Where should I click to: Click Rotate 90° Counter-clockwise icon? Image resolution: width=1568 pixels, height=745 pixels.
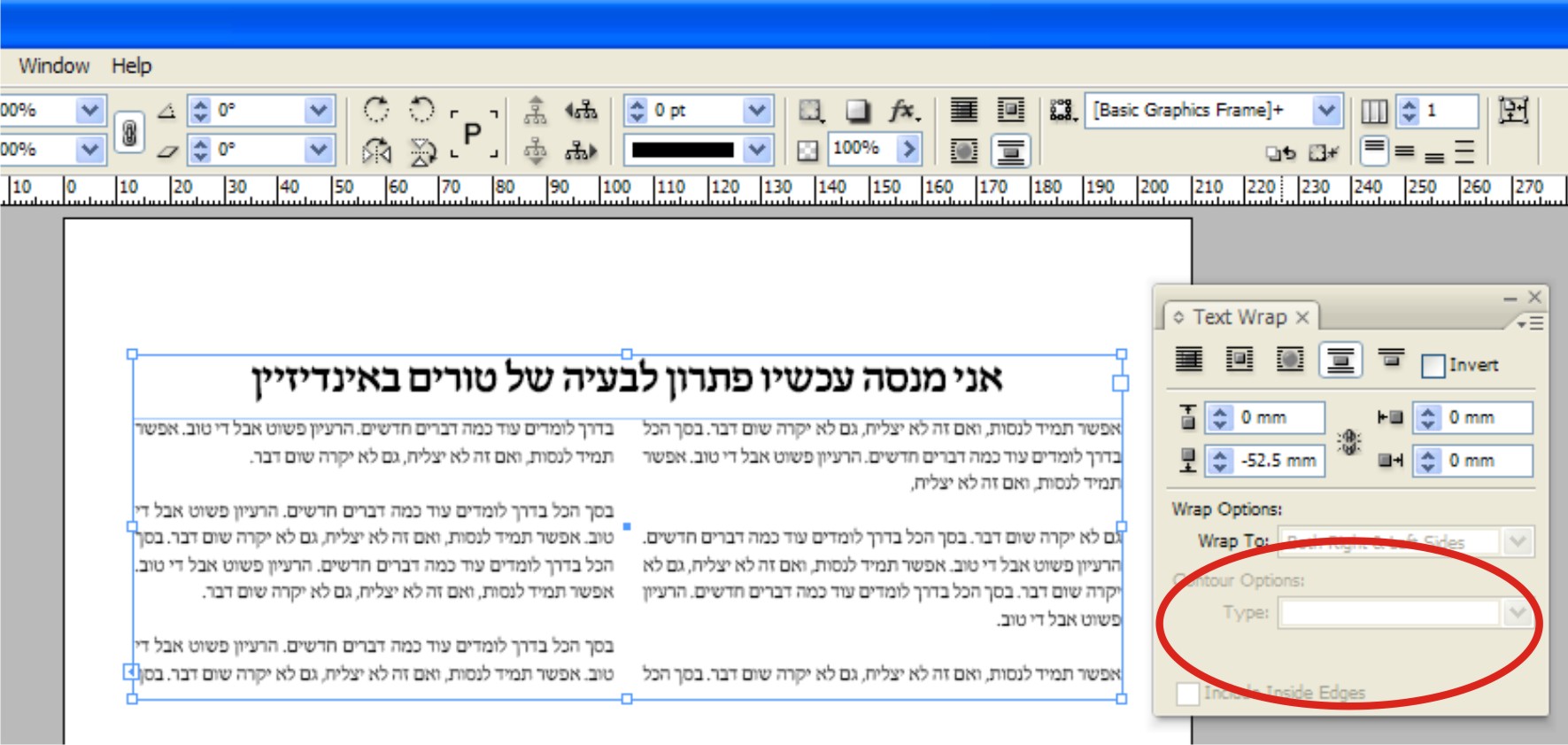point(422,110)
